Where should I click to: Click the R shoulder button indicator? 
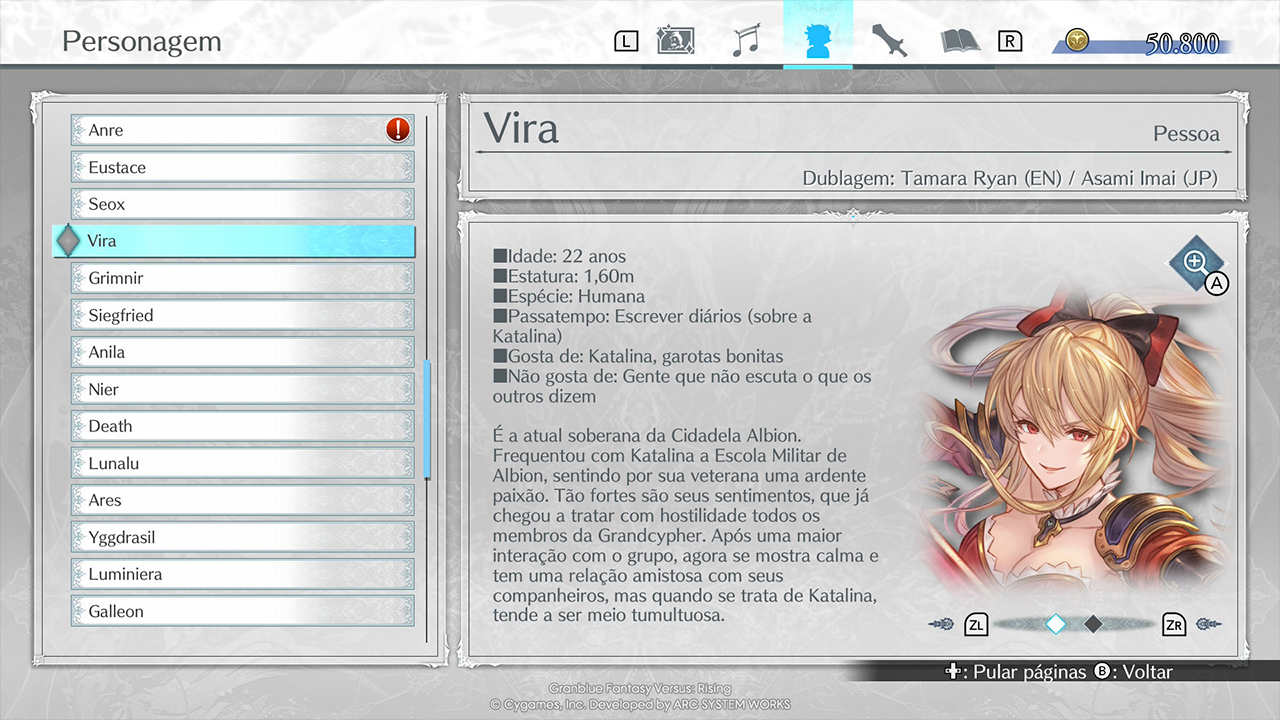(x=1010, y=41)
